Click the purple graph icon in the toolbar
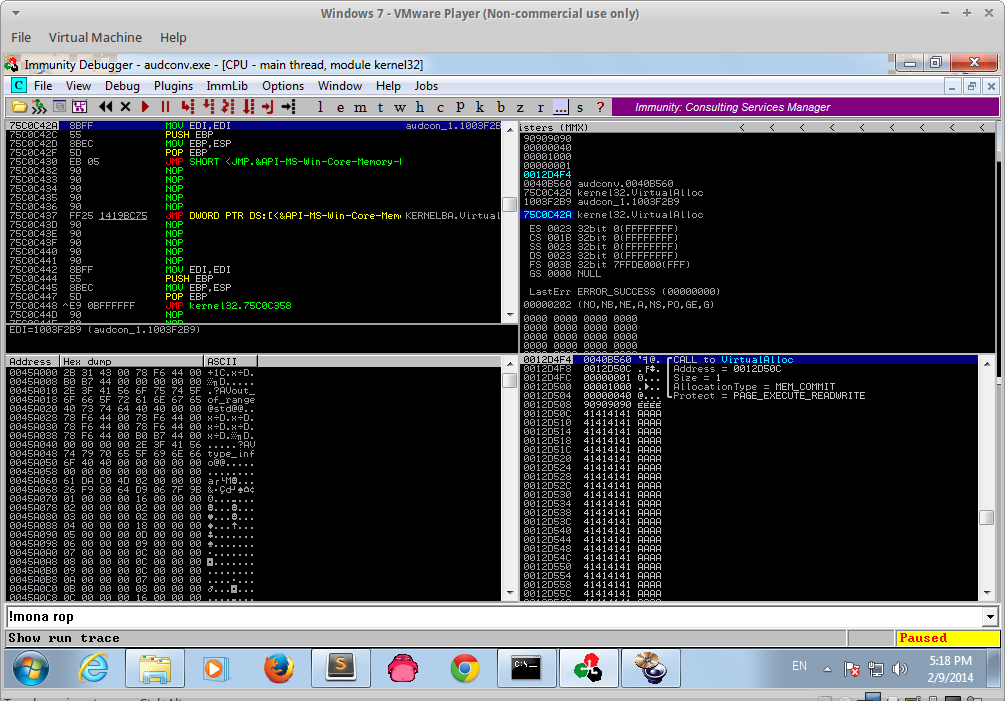 [x=79, y=107]
